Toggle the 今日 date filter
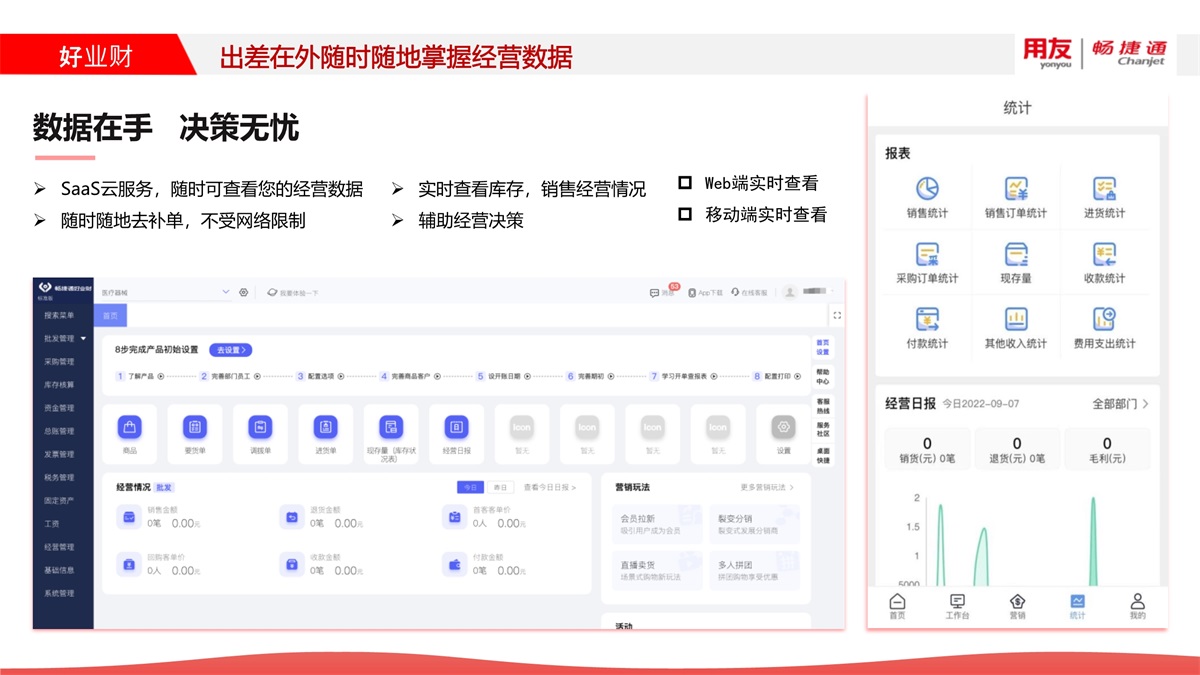The image size is (1200, 675). [469, 487]
